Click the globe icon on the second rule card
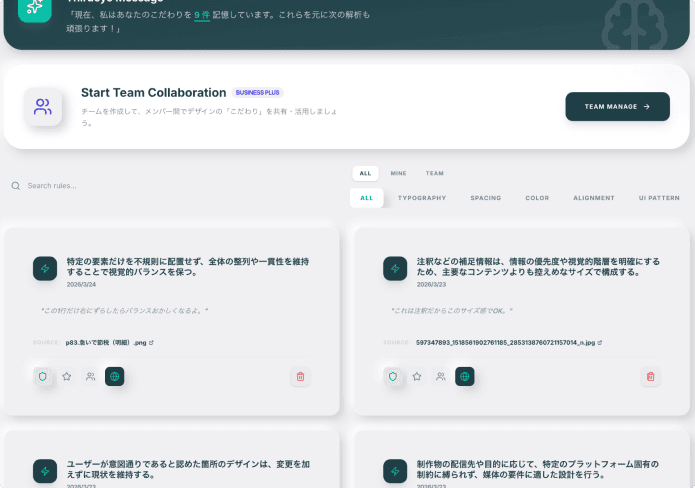 (x=465, y=376)
